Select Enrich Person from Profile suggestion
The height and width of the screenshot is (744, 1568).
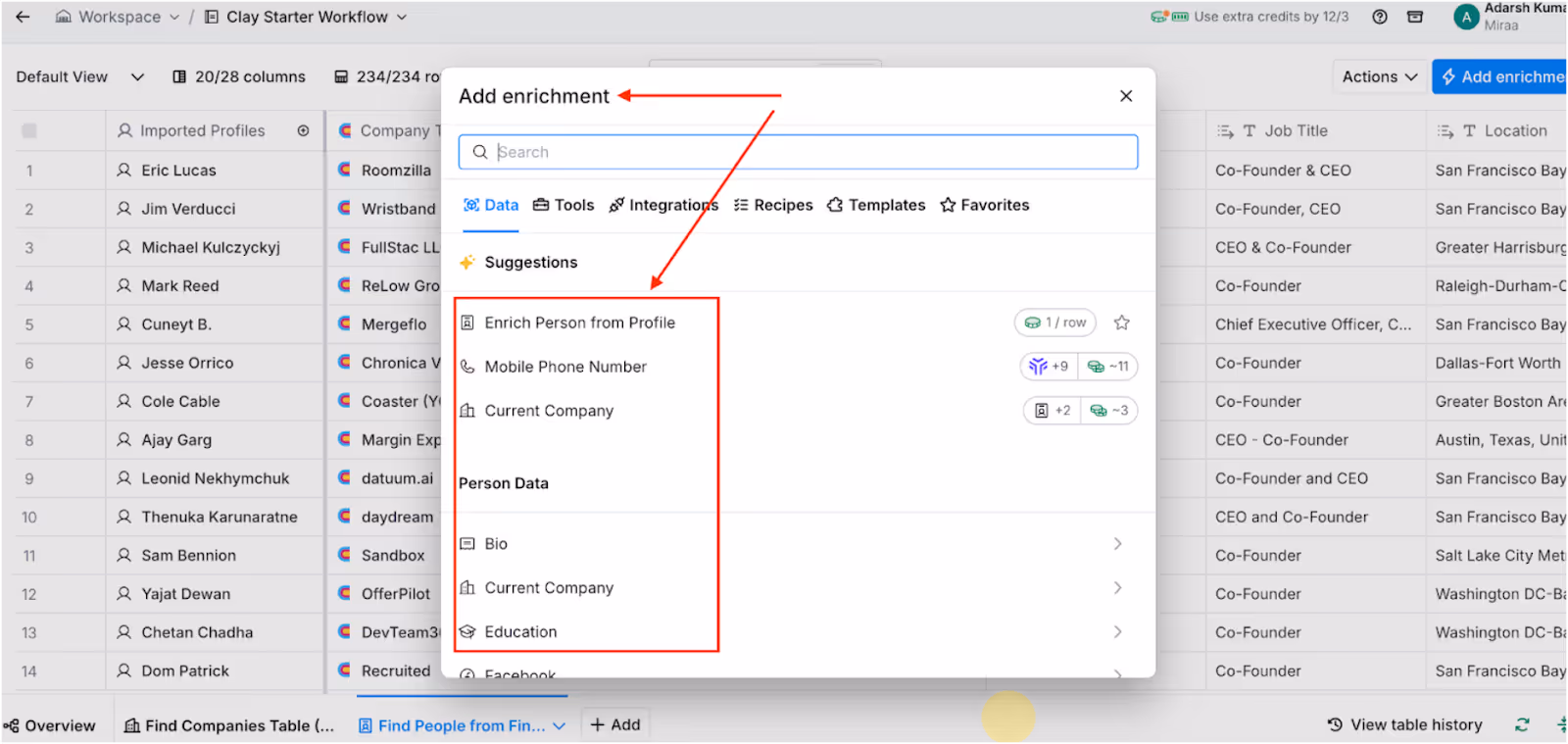point(580,322)
